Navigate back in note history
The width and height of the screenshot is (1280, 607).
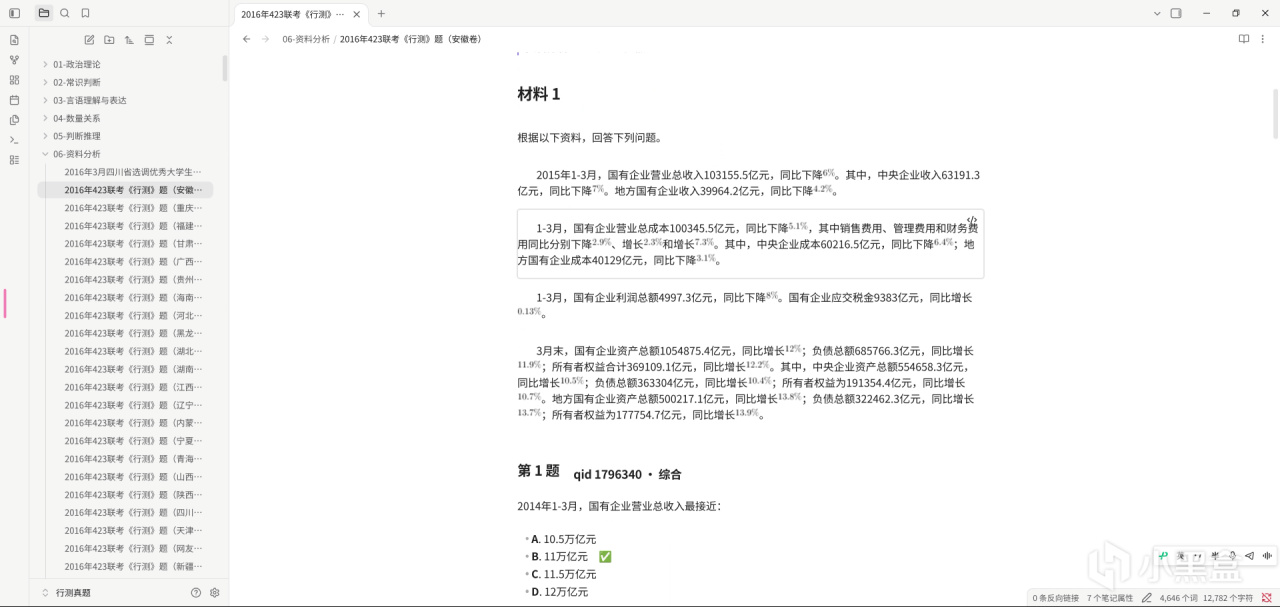pyautogui.click(x=247, y=39)
